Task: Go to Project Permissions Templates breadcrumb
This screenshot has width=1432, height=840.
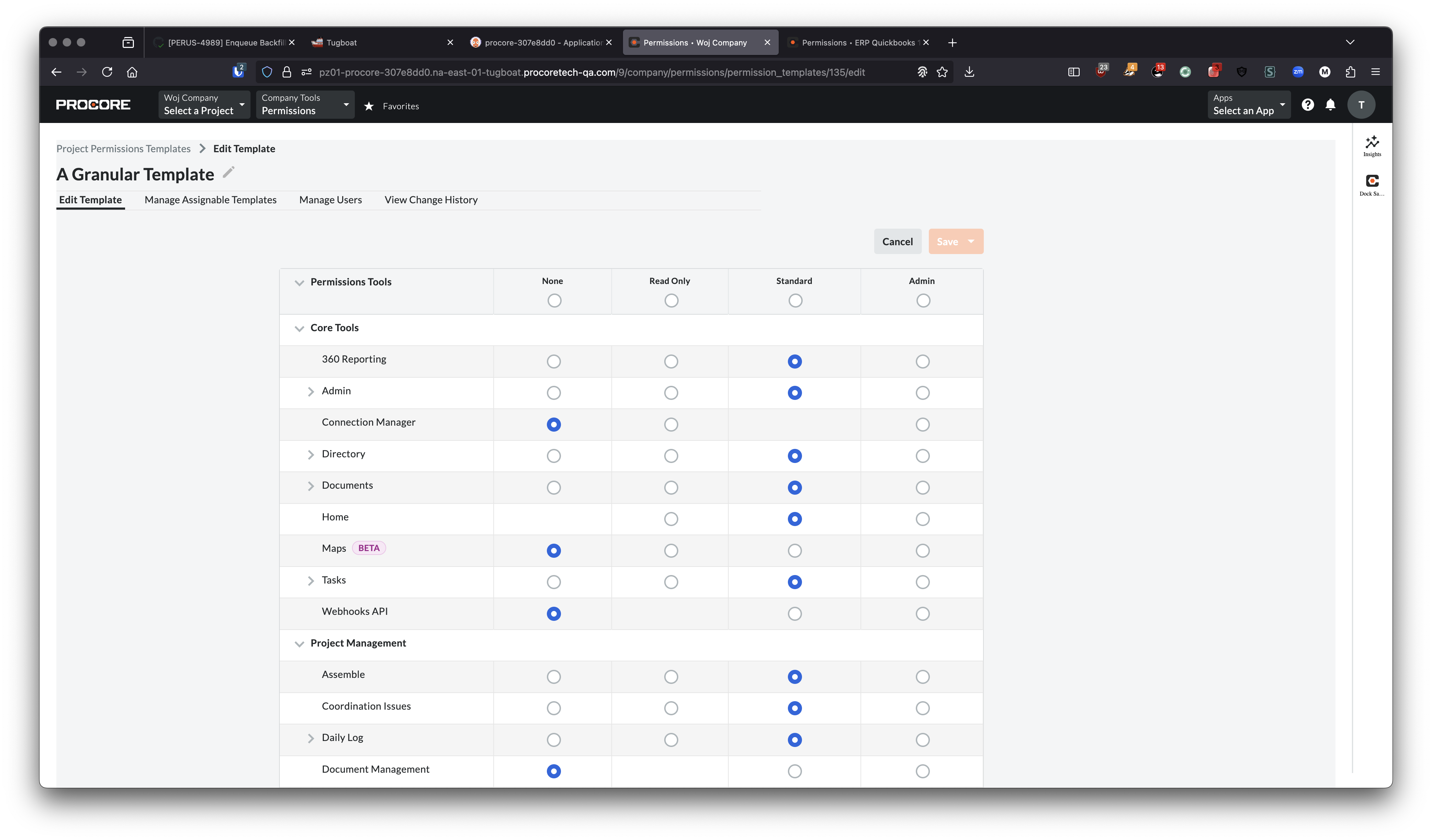Action: click(123, 149)
